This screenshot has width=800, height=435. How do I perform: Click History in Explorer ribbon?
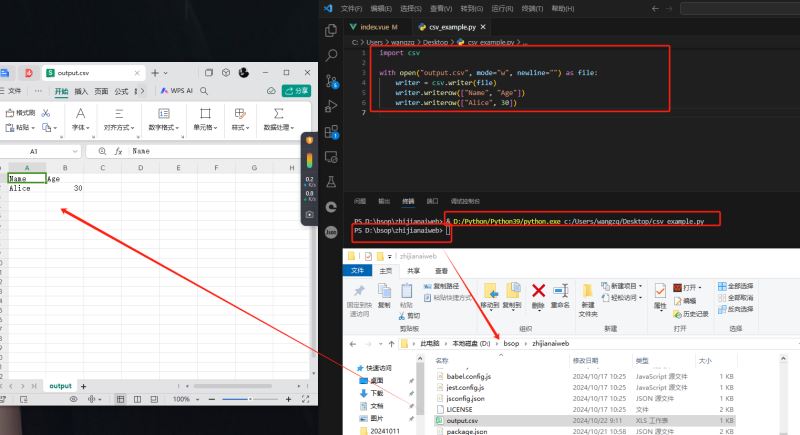[691, 314]
